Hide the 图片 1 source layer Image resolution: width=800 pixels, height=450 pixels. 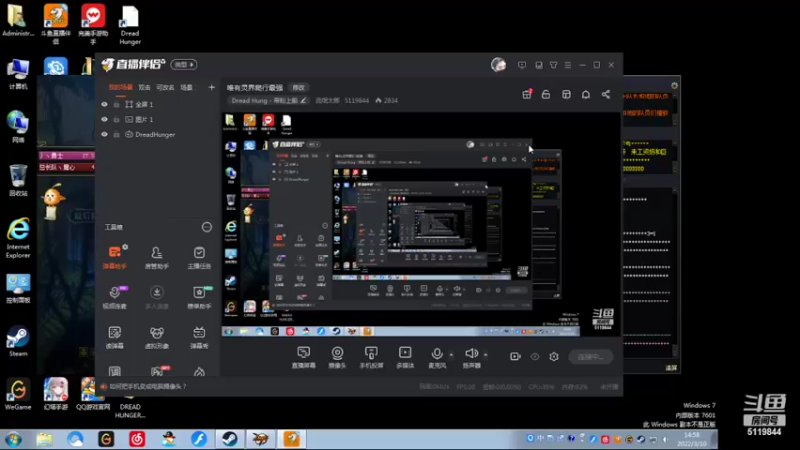tap(105, 119)
